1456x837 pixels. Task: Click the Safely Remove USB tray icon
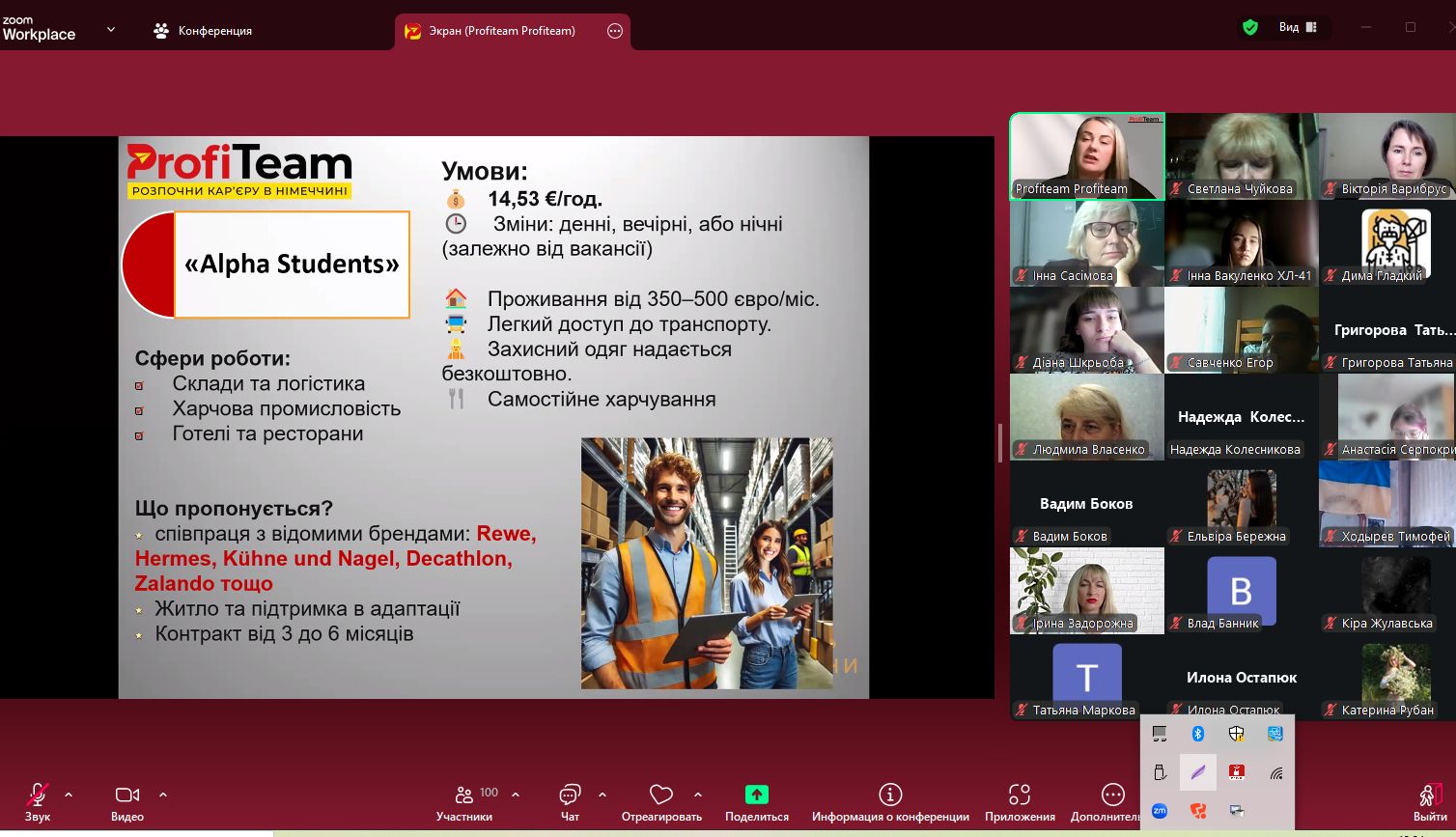click(1160, 772)
